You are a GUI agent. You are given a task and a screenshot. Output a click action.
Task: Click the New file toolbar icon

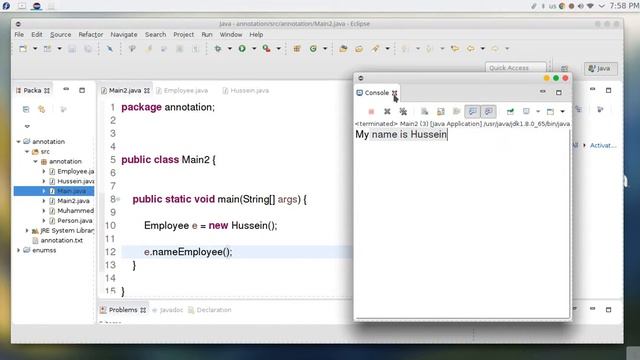click(x=23, y=49)
